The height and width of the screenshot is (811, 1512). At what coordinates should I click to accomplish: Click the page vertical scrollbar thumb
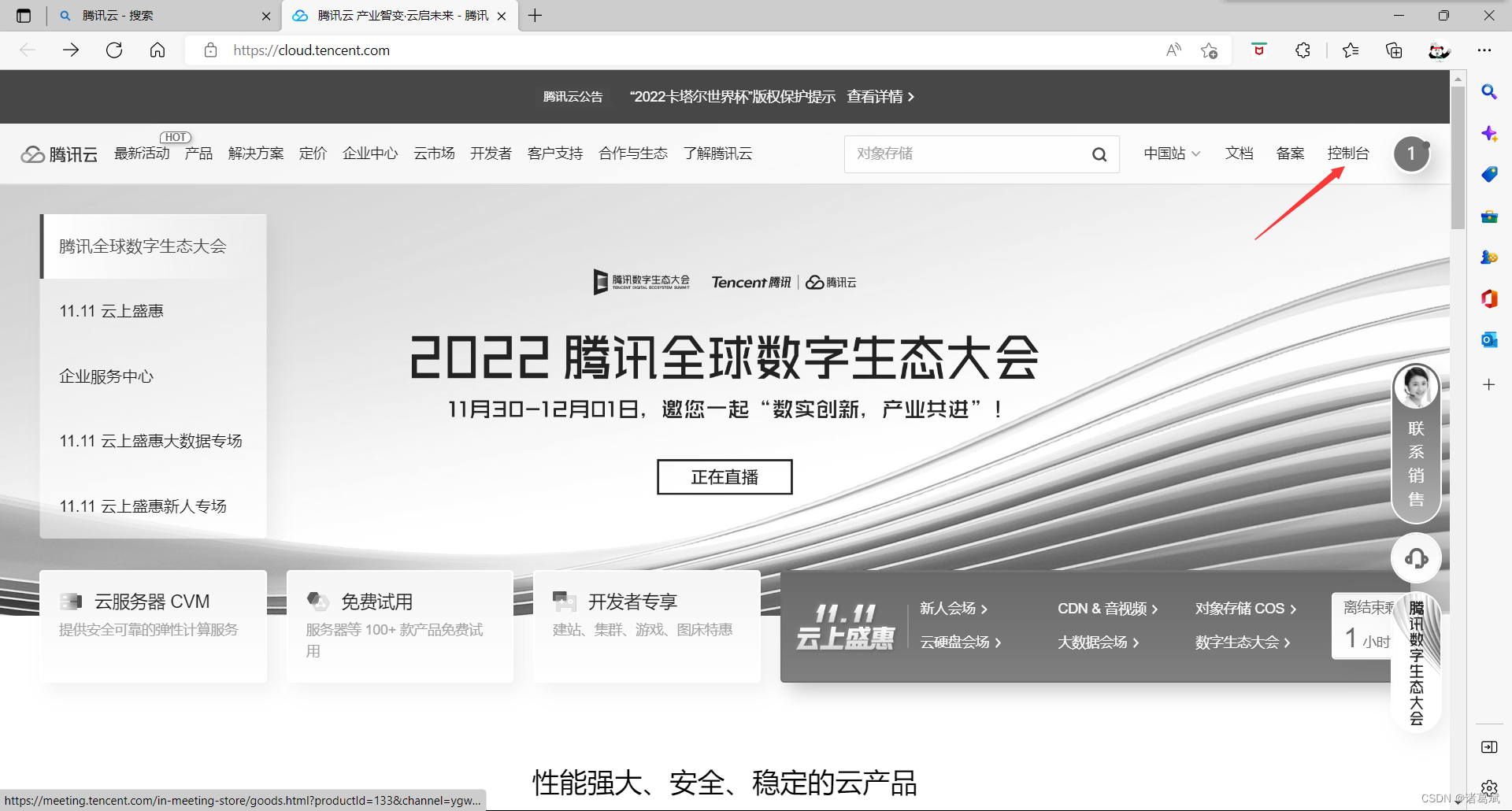[x=1458, y=157]
